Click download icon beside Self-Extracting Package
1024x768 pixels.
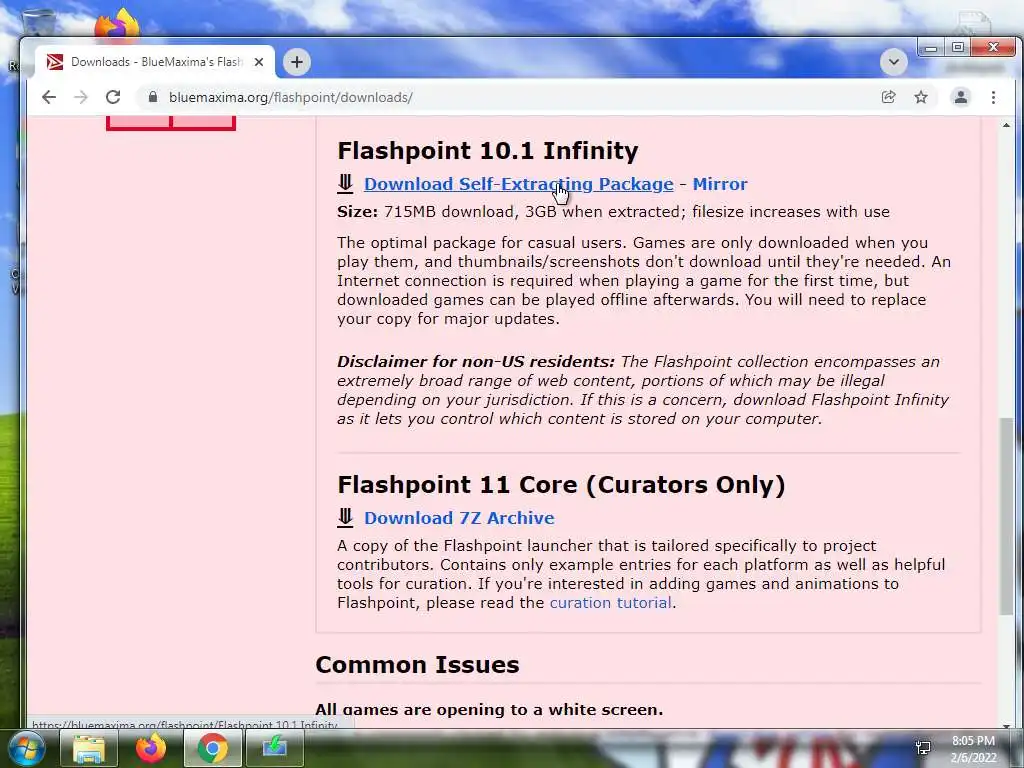coord(345,184)
